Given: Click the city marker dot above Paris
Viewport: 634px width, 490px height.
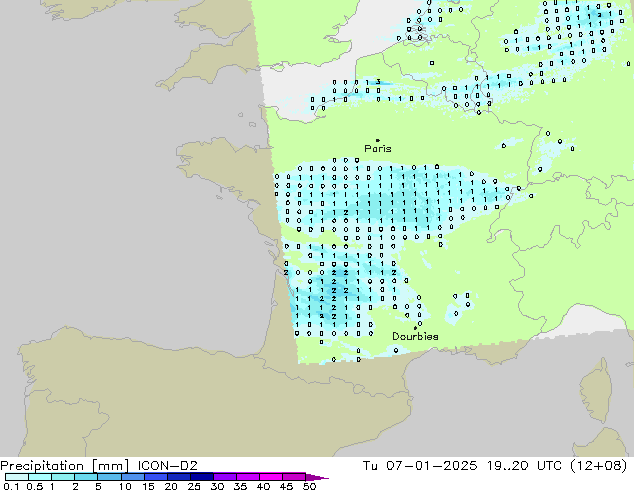Looking at the screenshot, I should point(378,140).
